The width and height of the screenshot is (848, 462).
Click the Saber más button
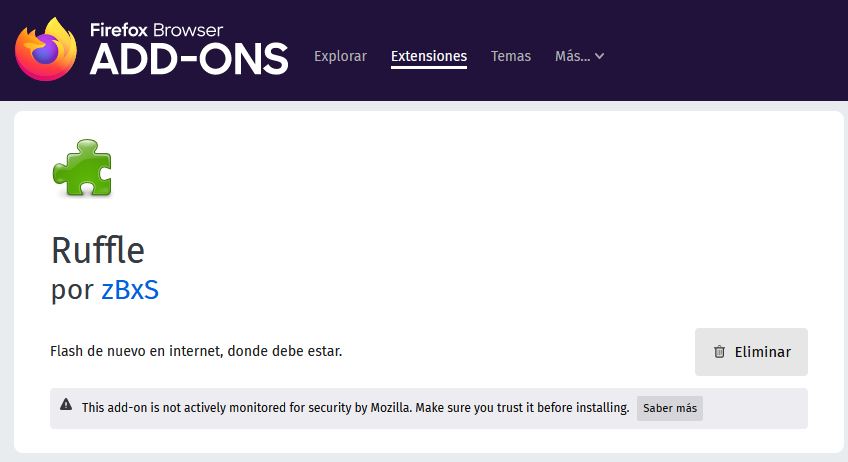point(670,408)
